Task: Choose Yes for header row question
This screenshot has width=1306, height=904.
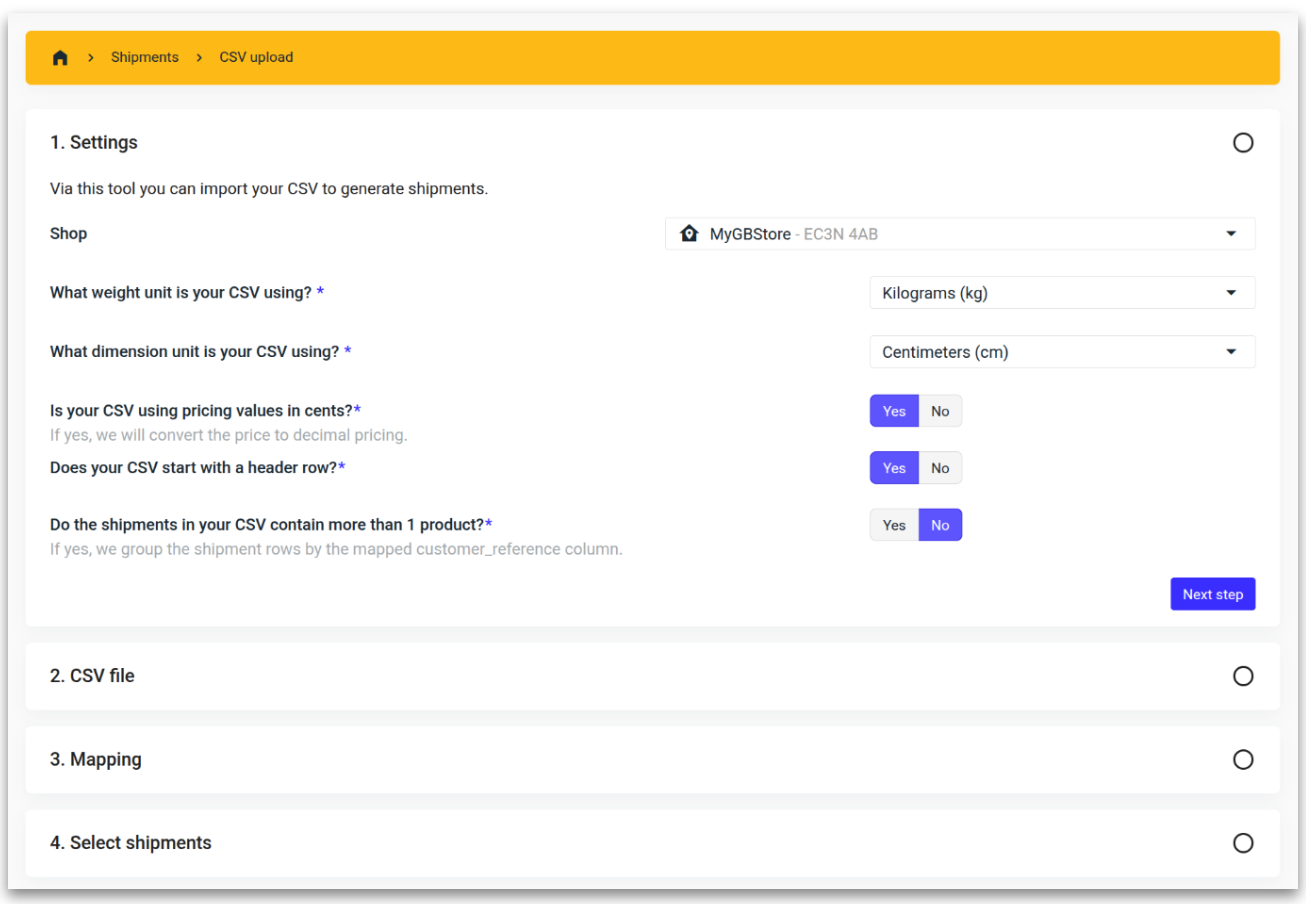Action: (894, 468)
